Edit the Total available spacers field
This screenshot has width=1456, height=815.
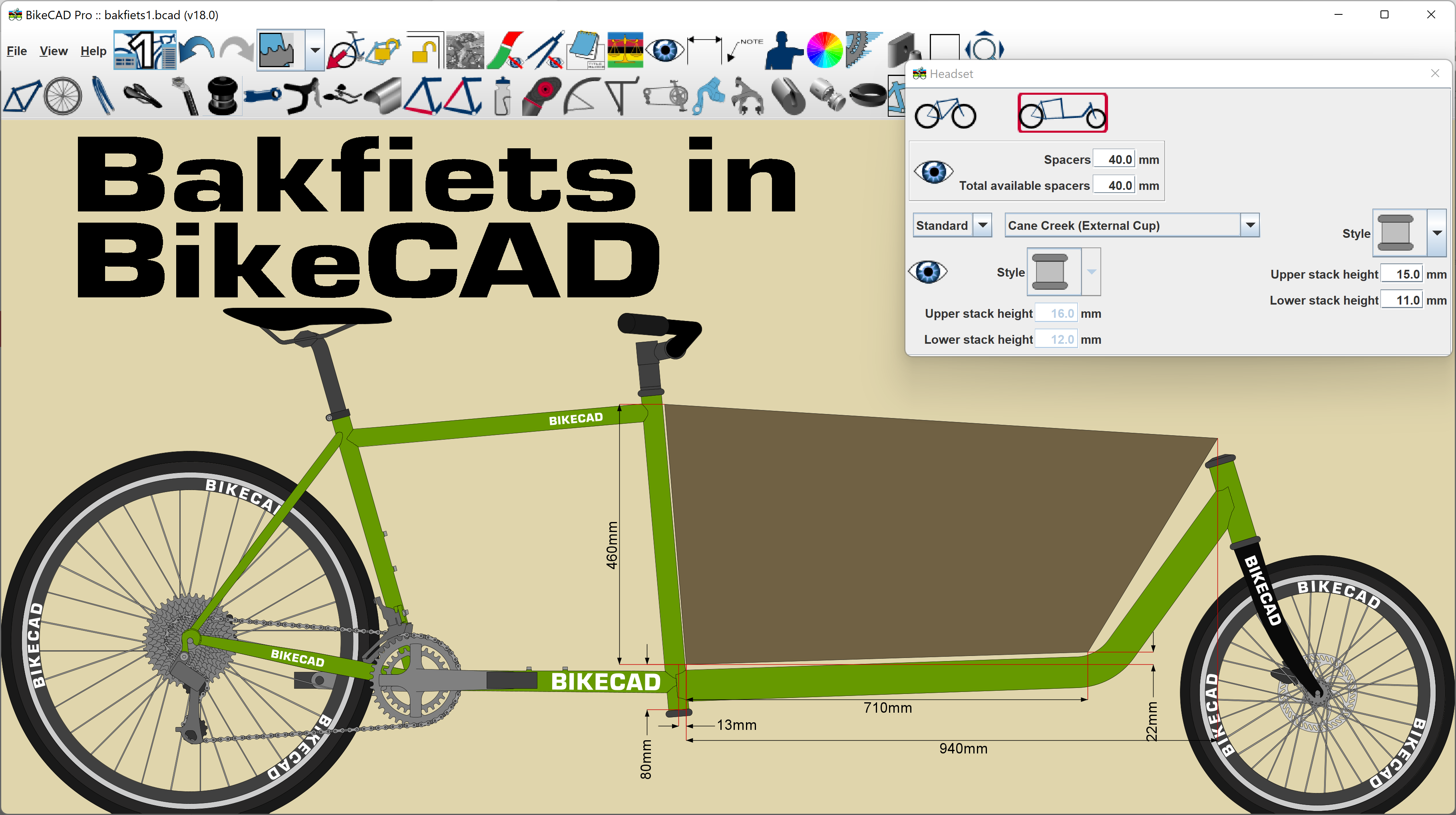pyautogui.click(x=1114, y=185)
